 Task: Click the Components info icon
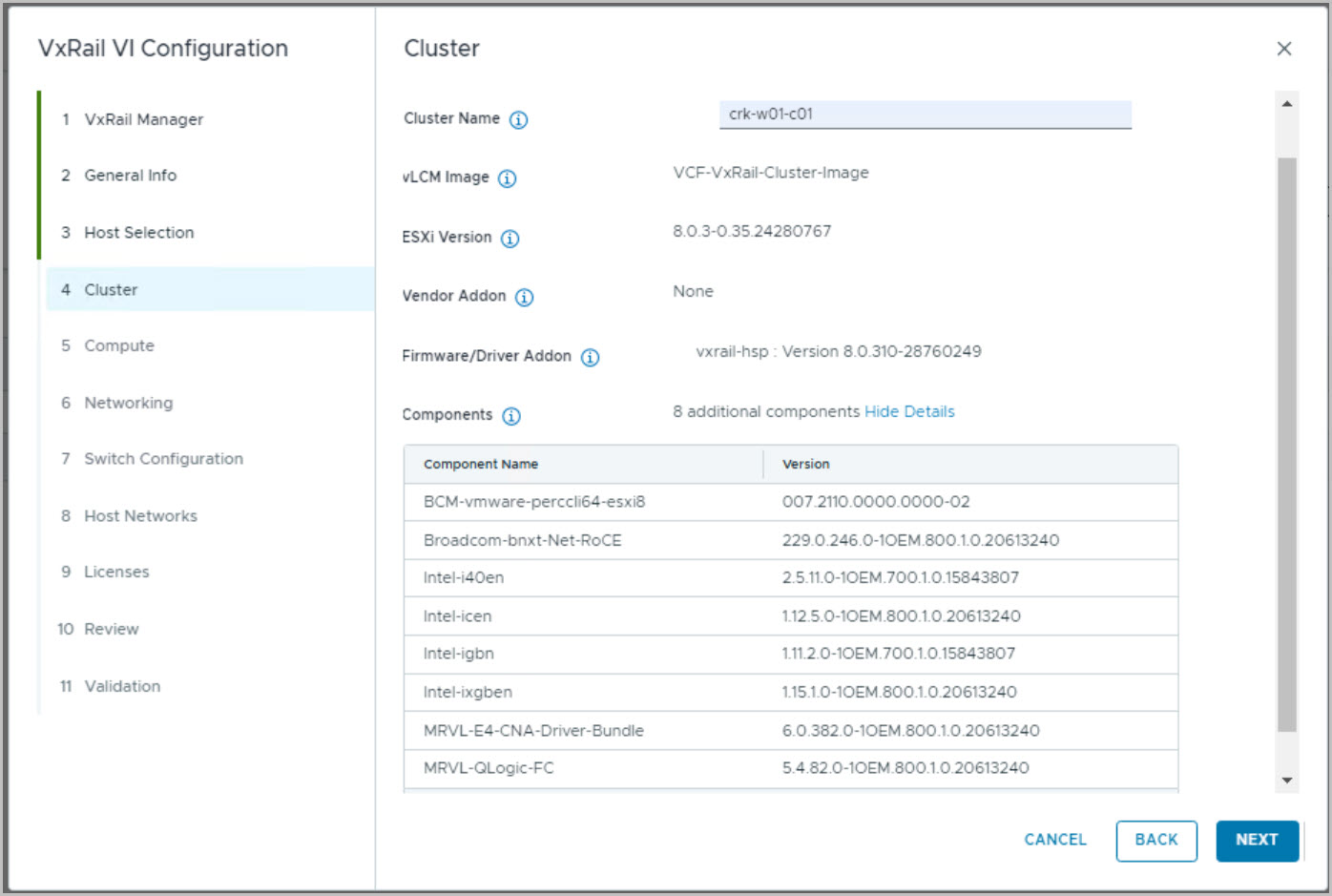(511, 416)
